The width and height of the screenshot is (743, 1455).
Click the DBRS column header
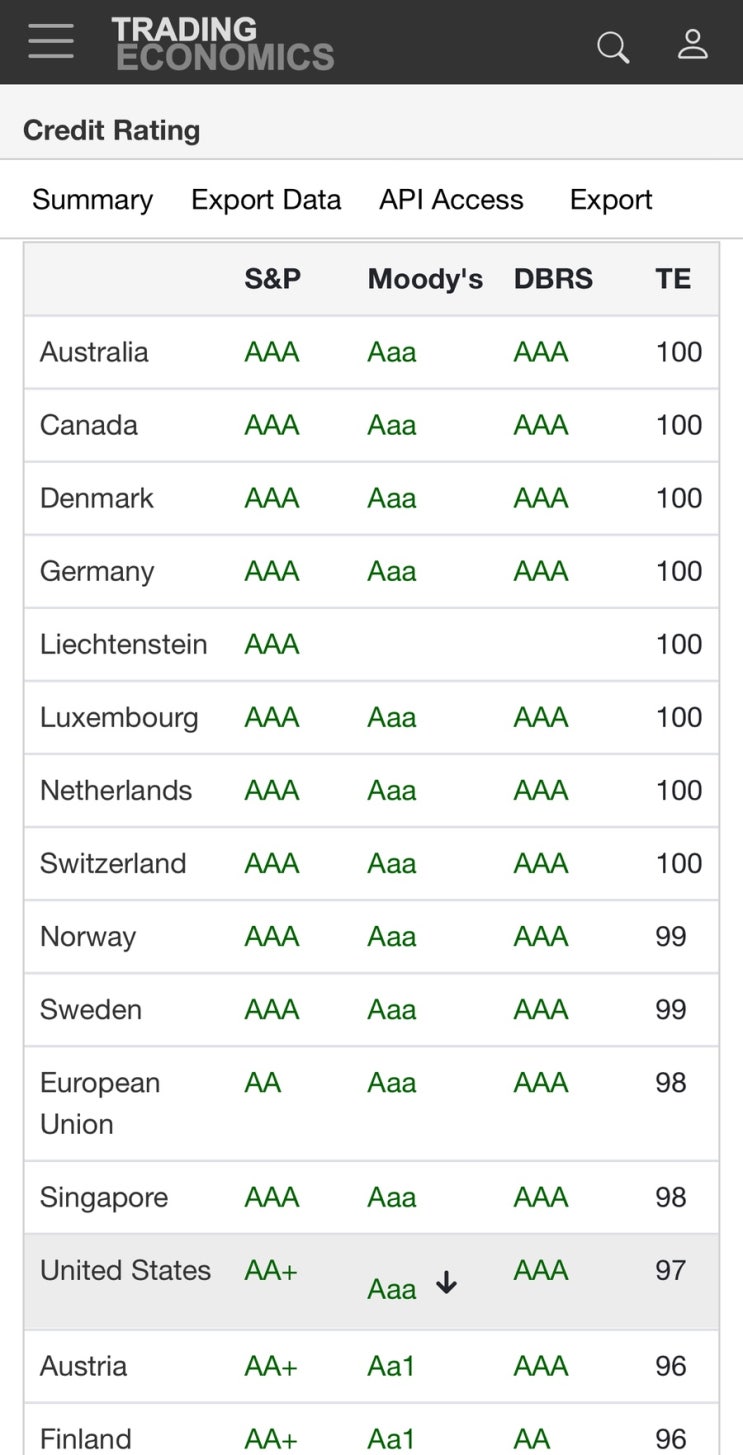click(553, 279)
